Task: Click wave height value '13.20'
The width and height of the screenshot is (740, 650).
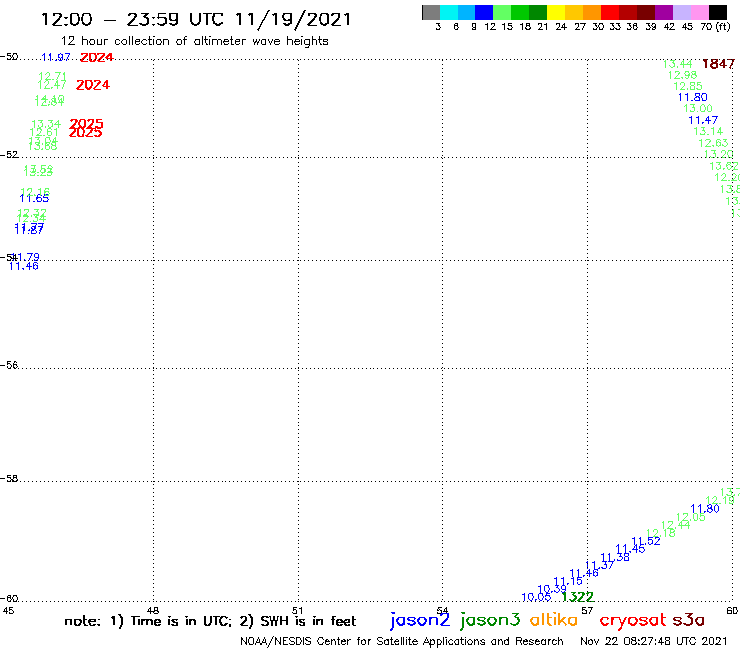Action: 718,154
